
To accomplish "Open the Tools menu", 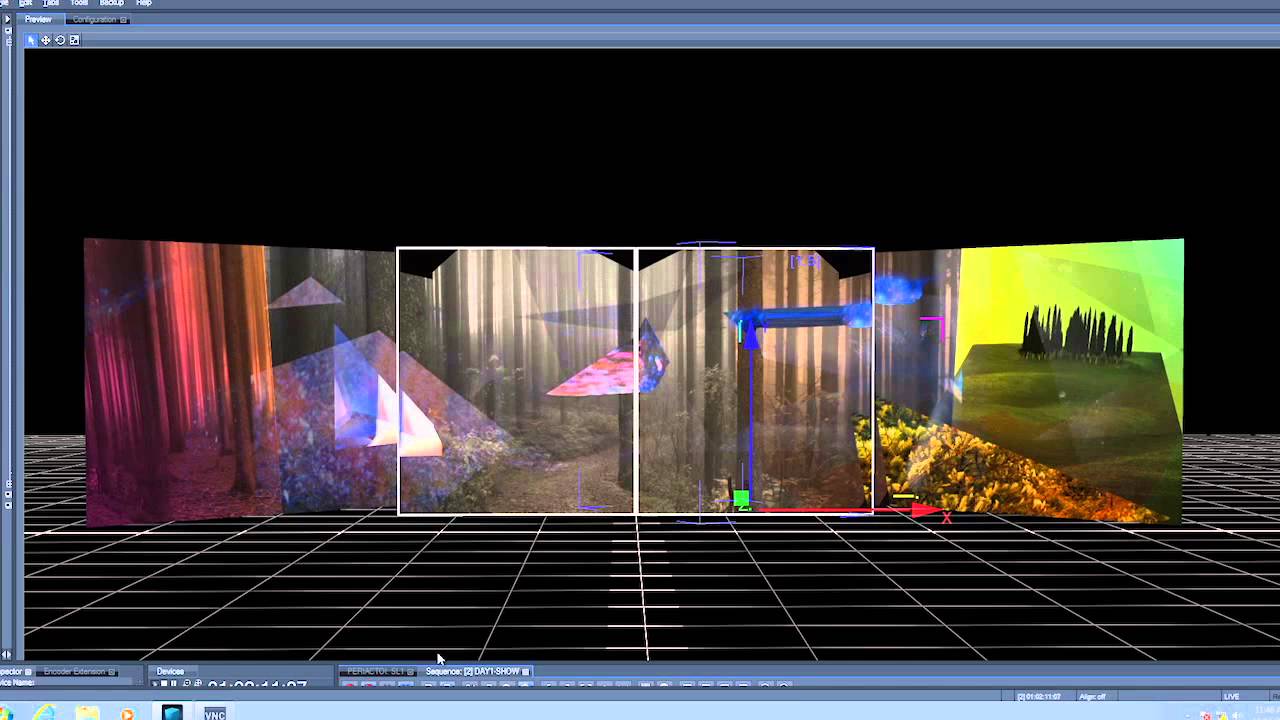I will pos(79,3).
